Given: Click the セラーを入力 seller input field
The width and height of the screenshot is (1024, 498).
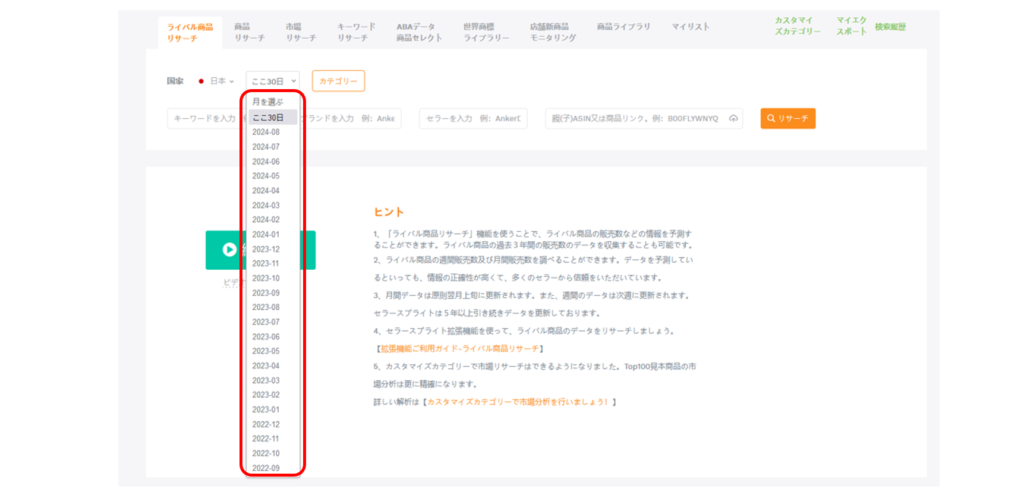Looking at the screenshot, I should point(473,118).
